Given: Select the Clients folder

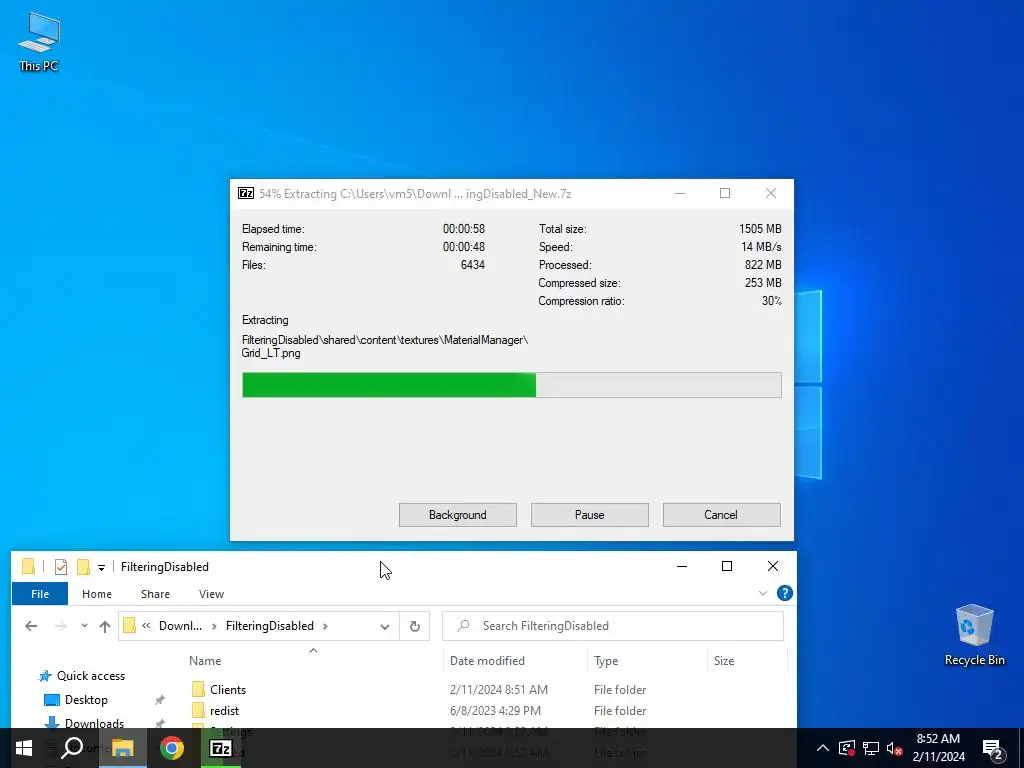Looking at the screenshot, I should (x=228, y=690).
